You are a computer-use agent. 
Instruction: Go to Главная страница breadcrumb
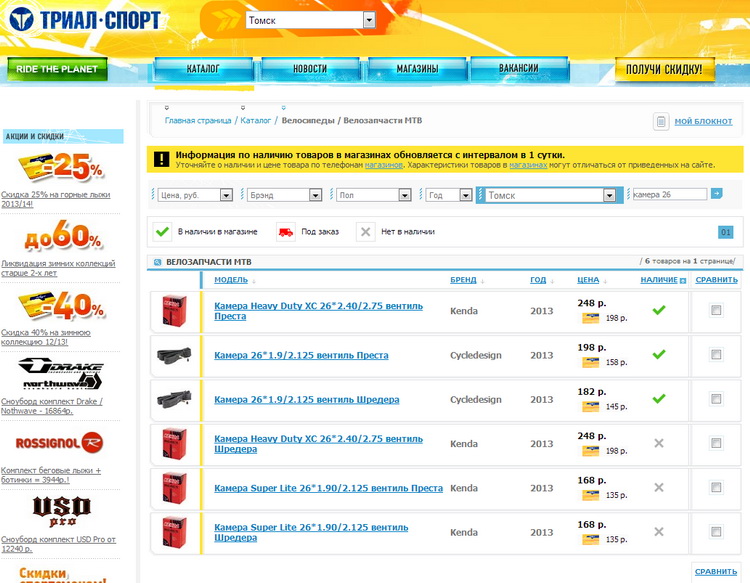[x=198, y=121]
